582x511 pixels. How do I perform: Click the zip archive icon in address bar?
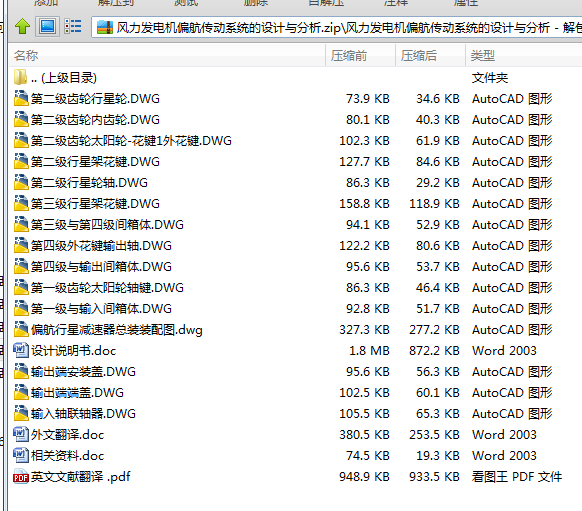[104, 27]
